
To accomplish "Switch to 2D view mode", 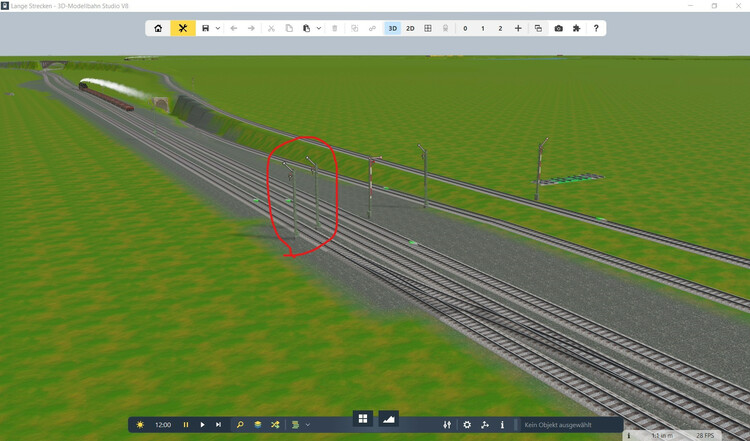I will pyautogui.click(x=410, y=28).
